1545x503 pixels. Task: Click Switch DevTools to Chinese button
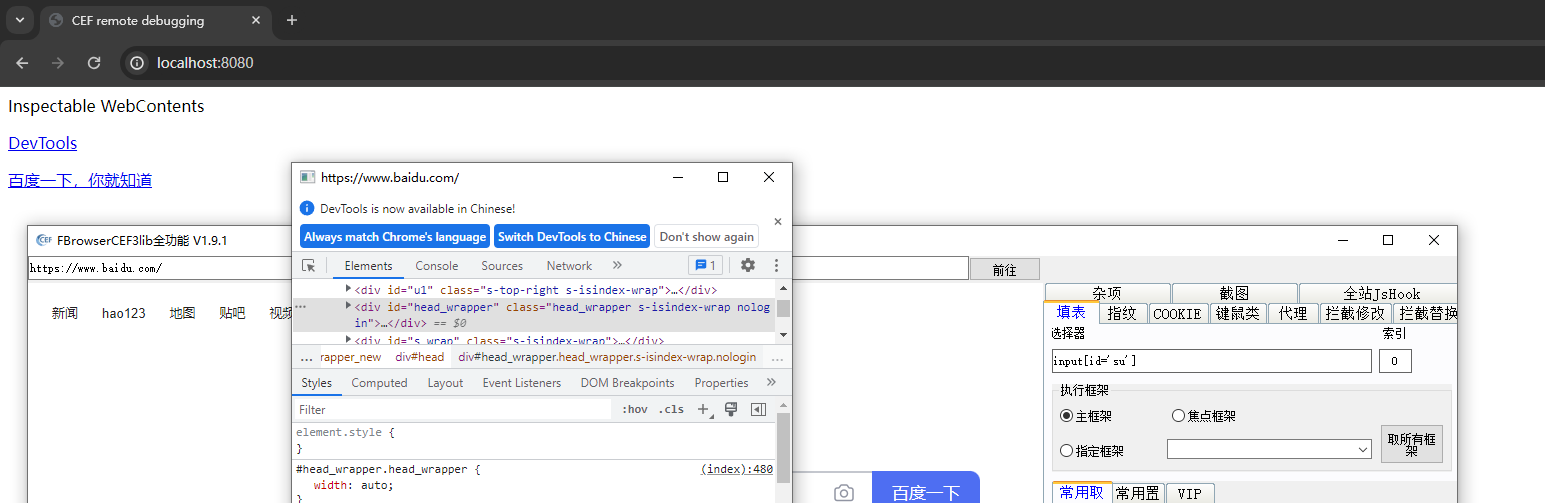click(x=572, y=237)
